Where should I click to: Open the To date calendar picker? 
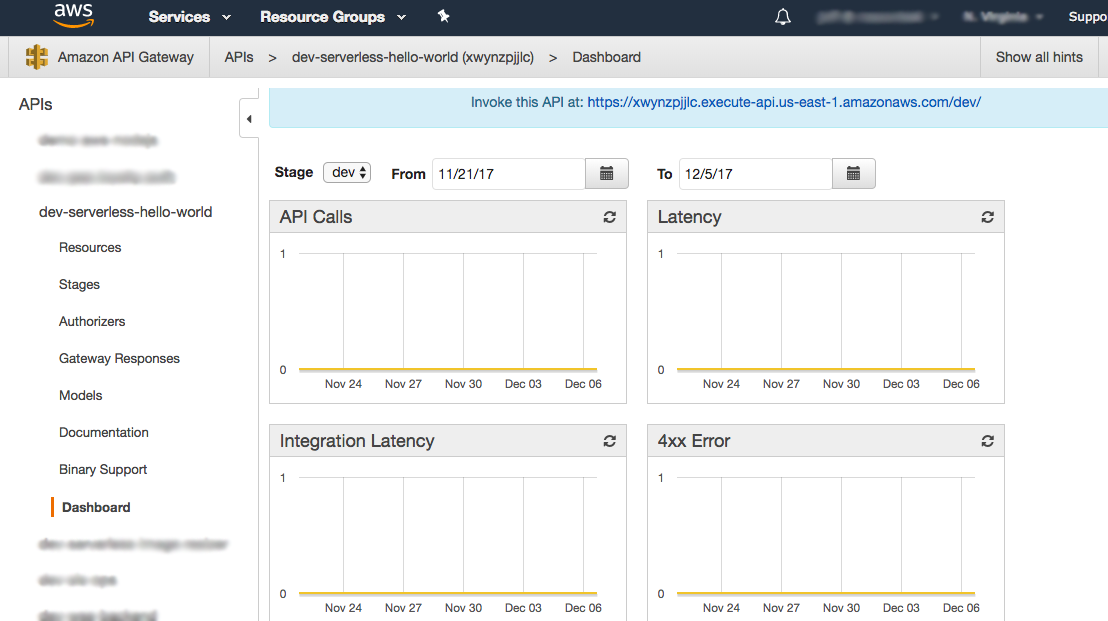pyautogui.click(x=854, y=173)
